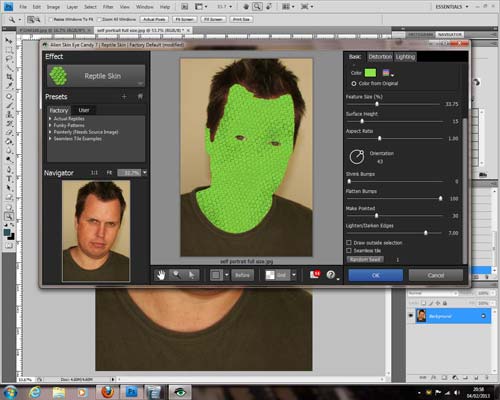Viewport: 500px width, 400px height.
Task: Open the green color swatch picker
Action: pos(370,73)
